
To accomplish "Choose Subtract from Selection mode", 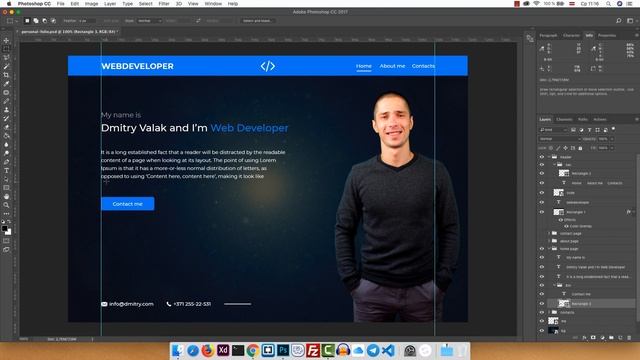I will coord(44,20).
